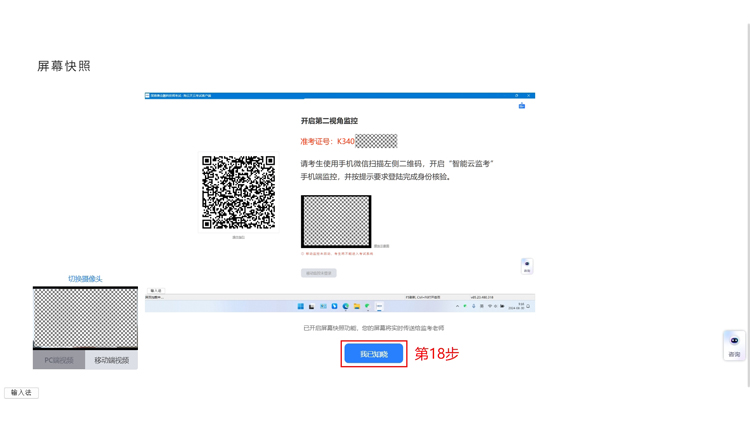The image size is (750, 422).
Task: Click the page's vertical scrollbar on the right
Action: click(748, 206)
